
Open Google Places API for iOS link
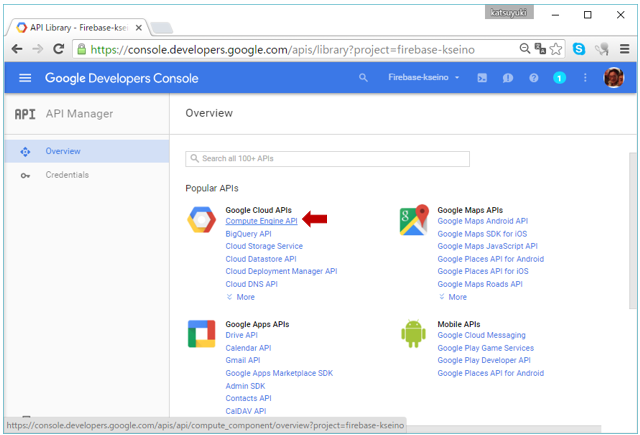click(x=483, y=271)
